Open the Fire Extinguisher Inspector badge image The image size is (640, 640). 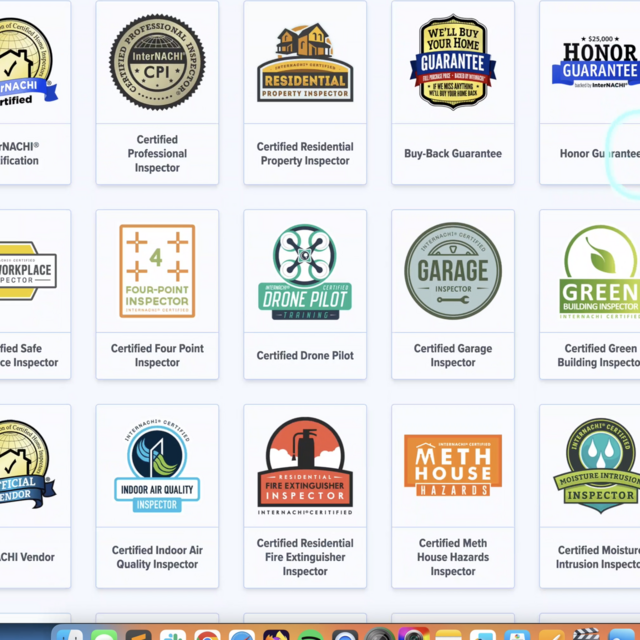tap(305, 466)
